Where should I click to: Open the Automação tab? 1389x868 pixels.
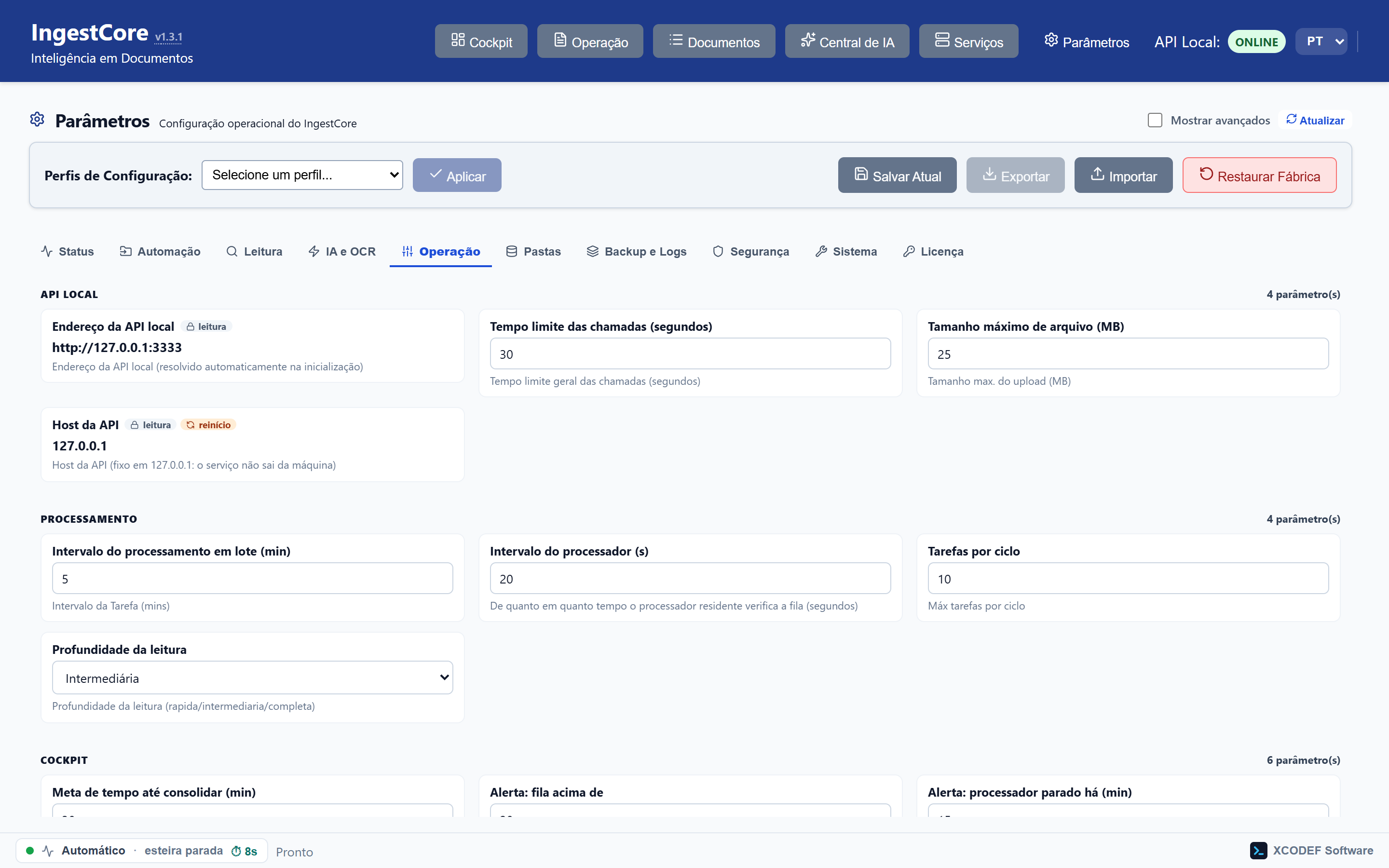click(x=160, y=251)
